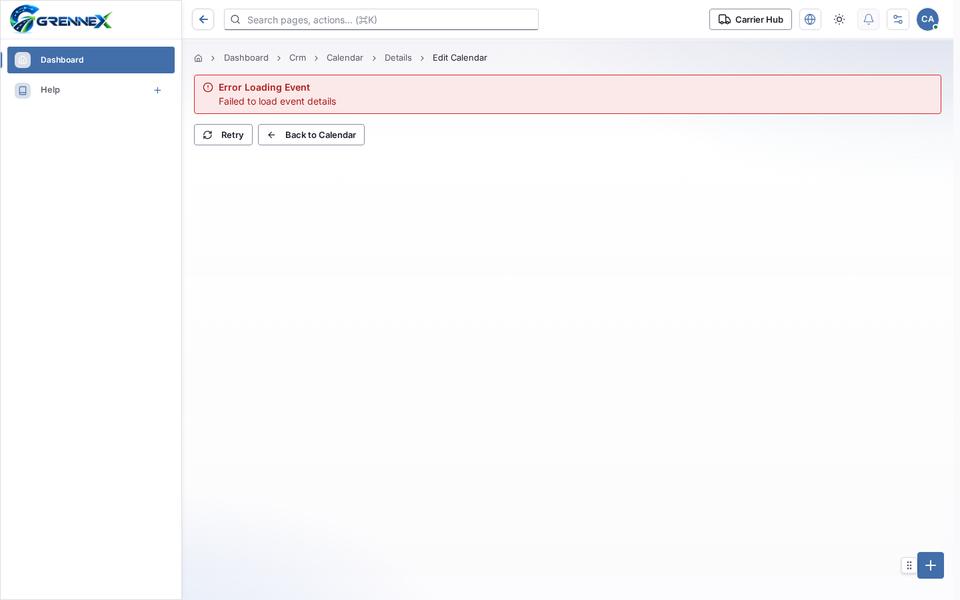
Task: Open the CA user avatar menu
Action: (928, 20)
